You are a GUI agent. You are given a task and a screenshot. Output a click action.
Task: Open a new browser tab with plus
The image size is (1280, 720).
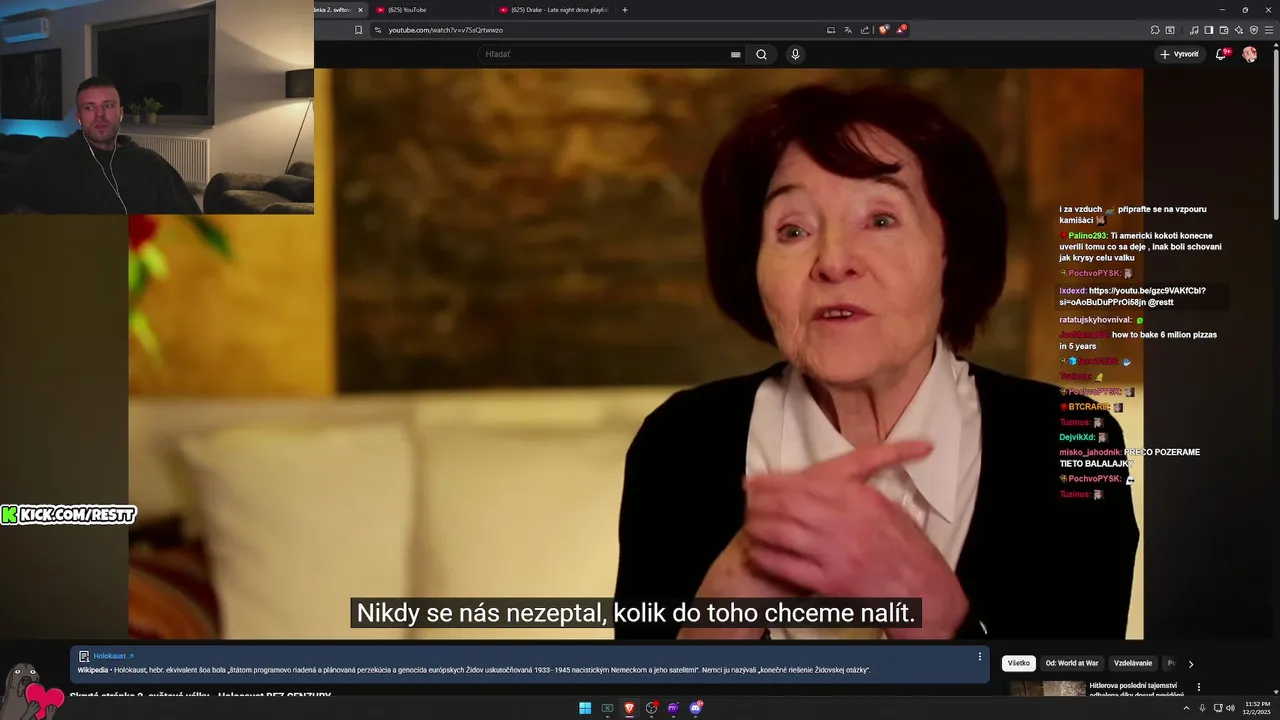click(625, 10)
